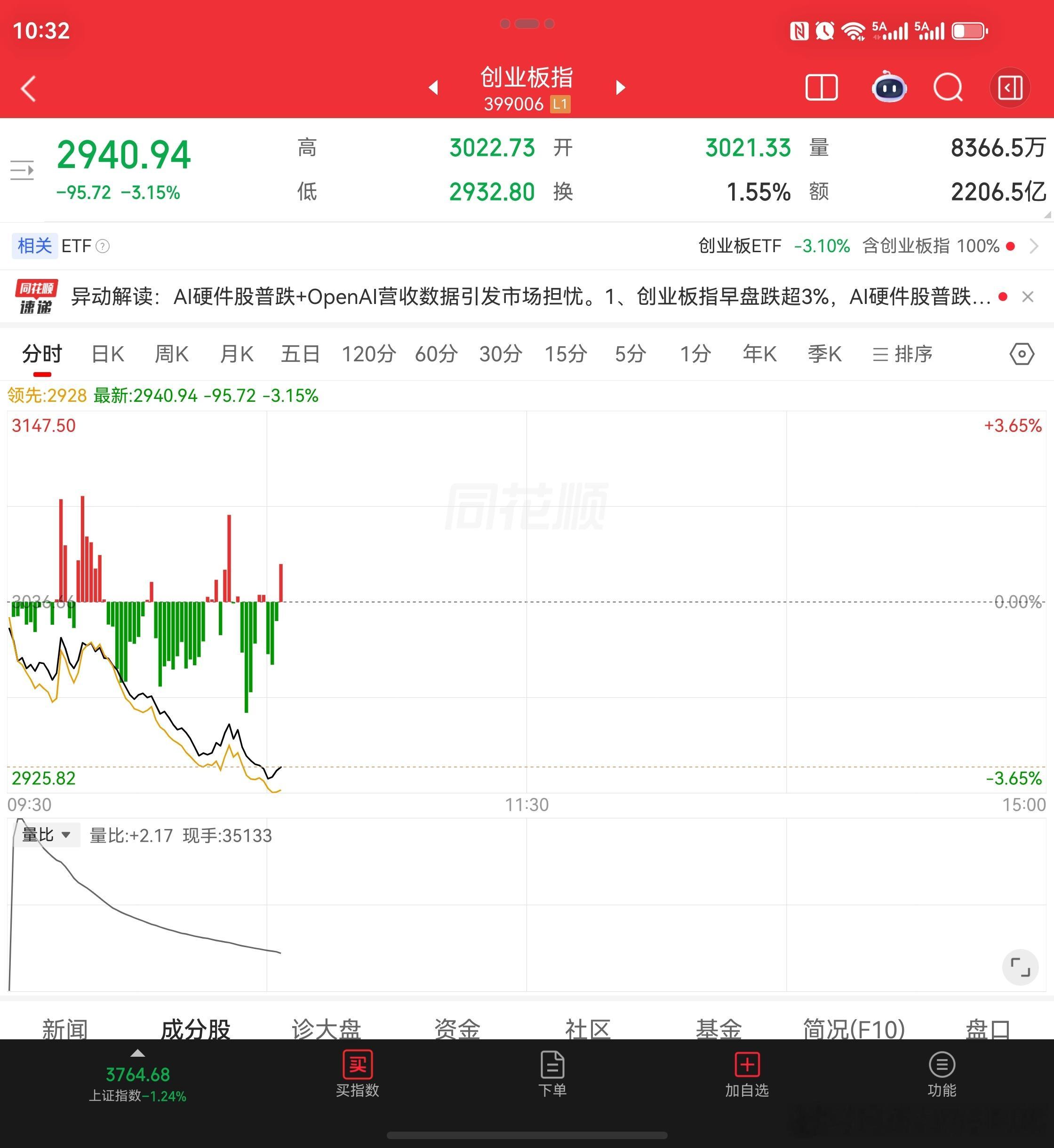Tap the 创业板指 title
Screen dimensions: 1054x1148
tap(527, 78)
